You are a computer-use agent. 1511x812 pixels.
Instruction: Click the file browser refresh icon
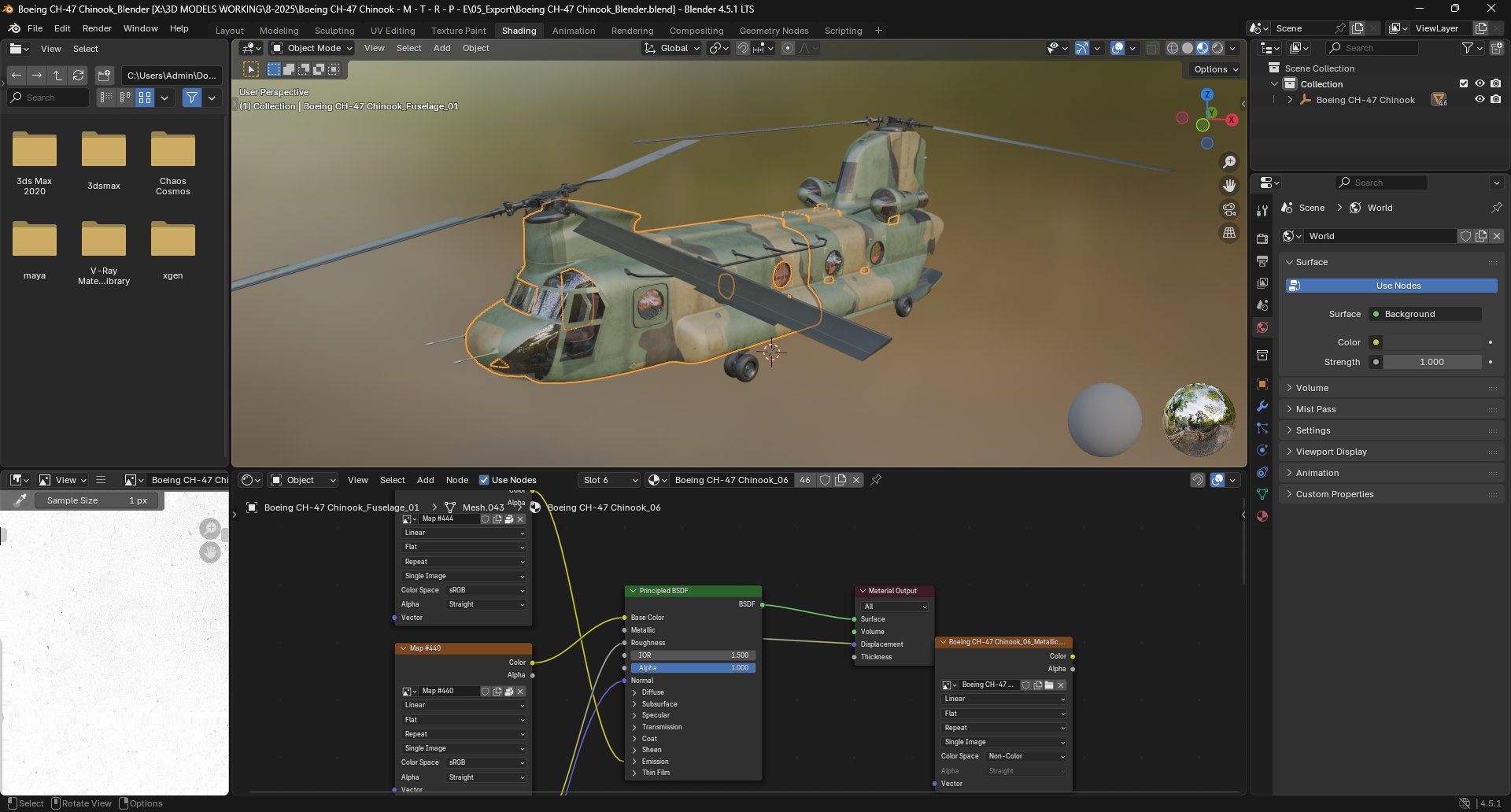click(78, 76)
